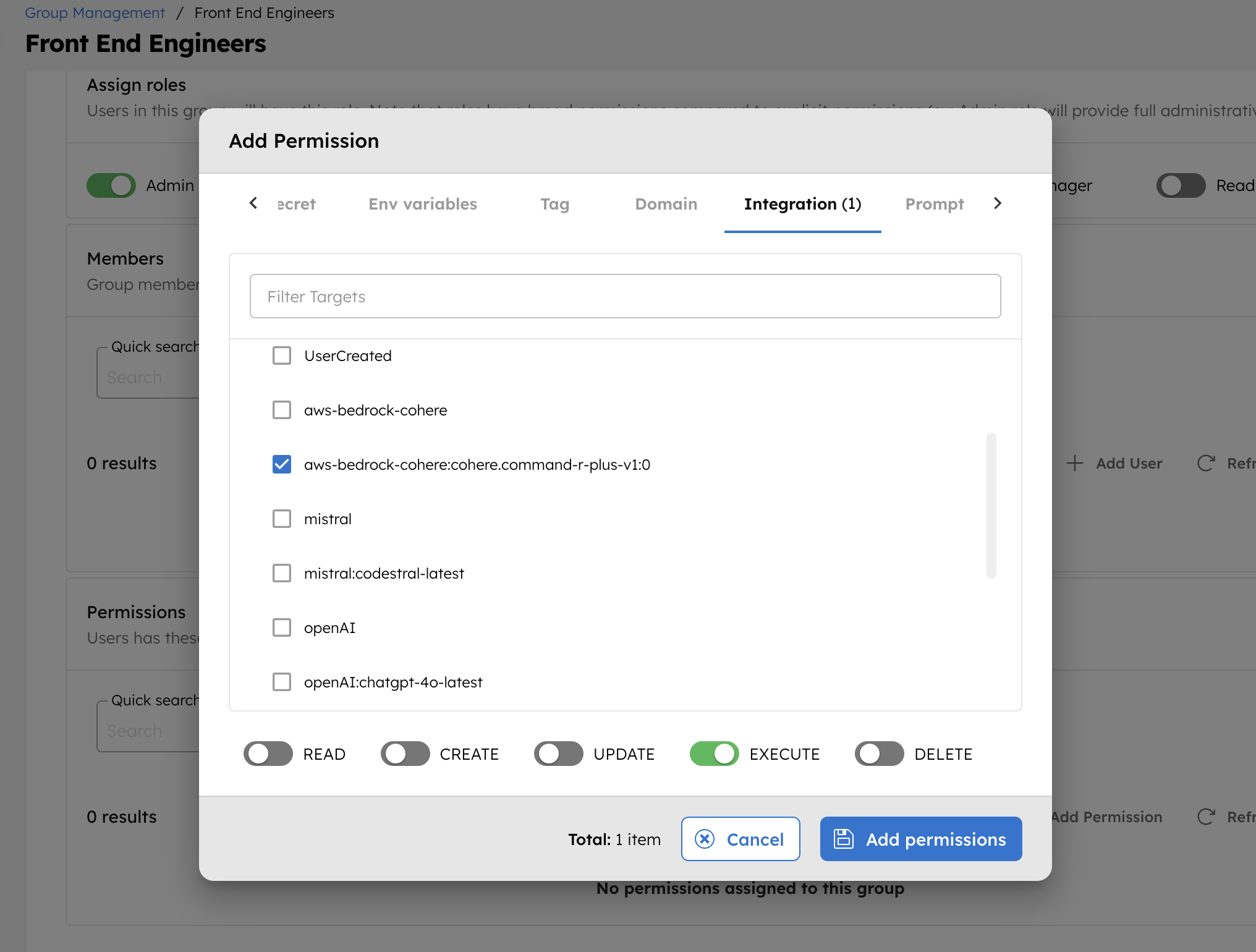1256x952 pixels.
Task: Select the Integration (1) tab
Action: pos(803,204)
